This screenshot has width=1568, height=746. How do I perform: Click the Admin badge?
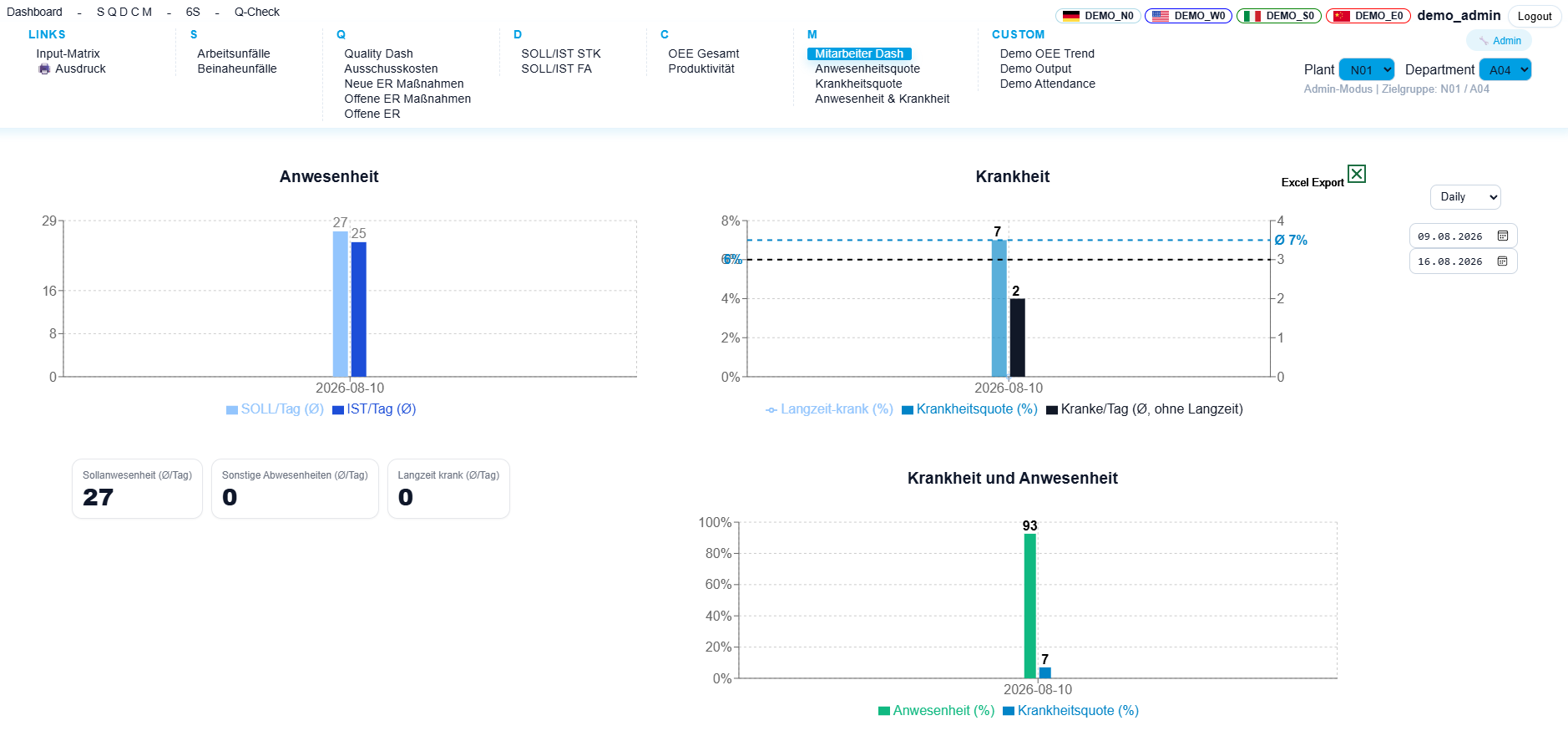1500,41
